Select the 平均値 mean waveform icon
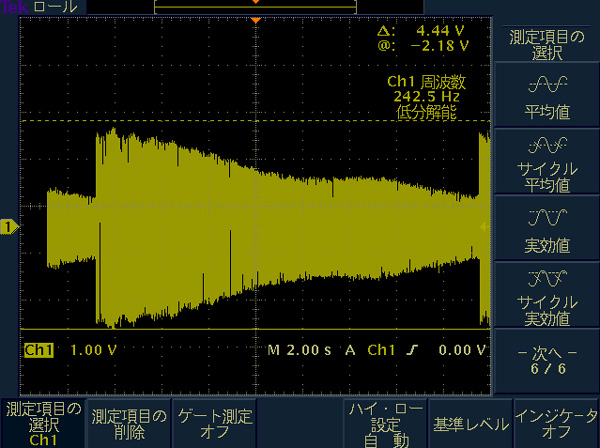Viewport: 600px width, 448px height. pos(546,85)
